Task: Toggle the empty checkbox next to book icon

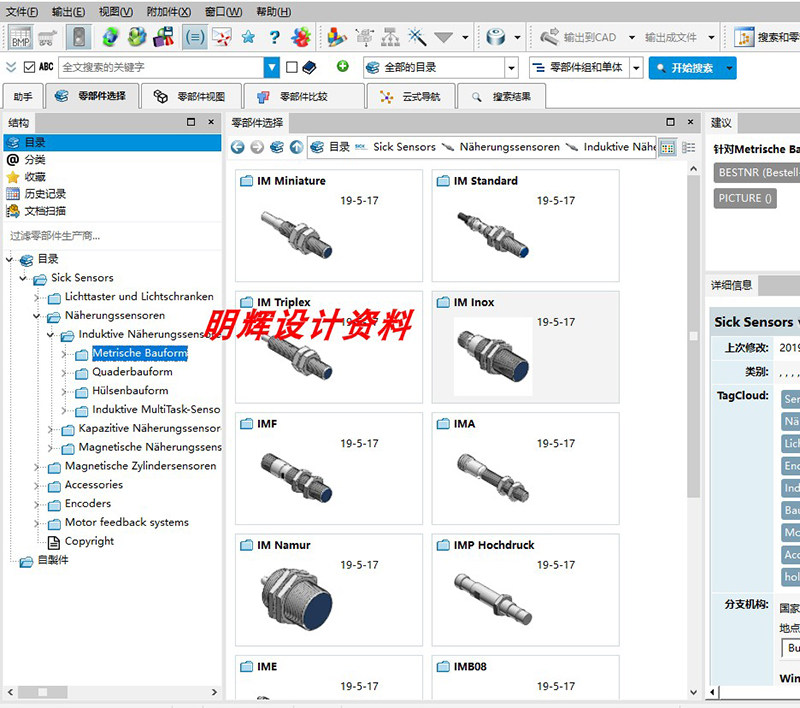Action: pyautogui.click(x=292, y=67)
